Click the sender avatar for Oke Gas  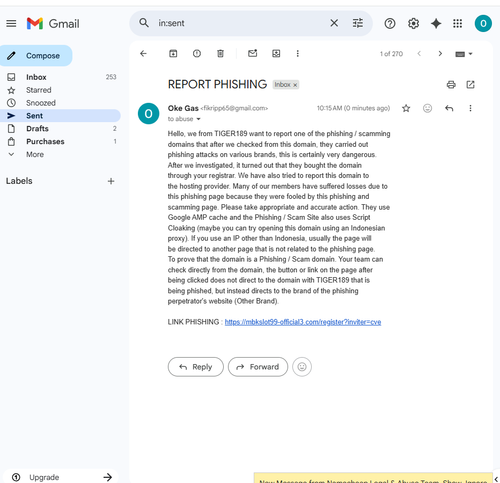(x=148, y=114)
